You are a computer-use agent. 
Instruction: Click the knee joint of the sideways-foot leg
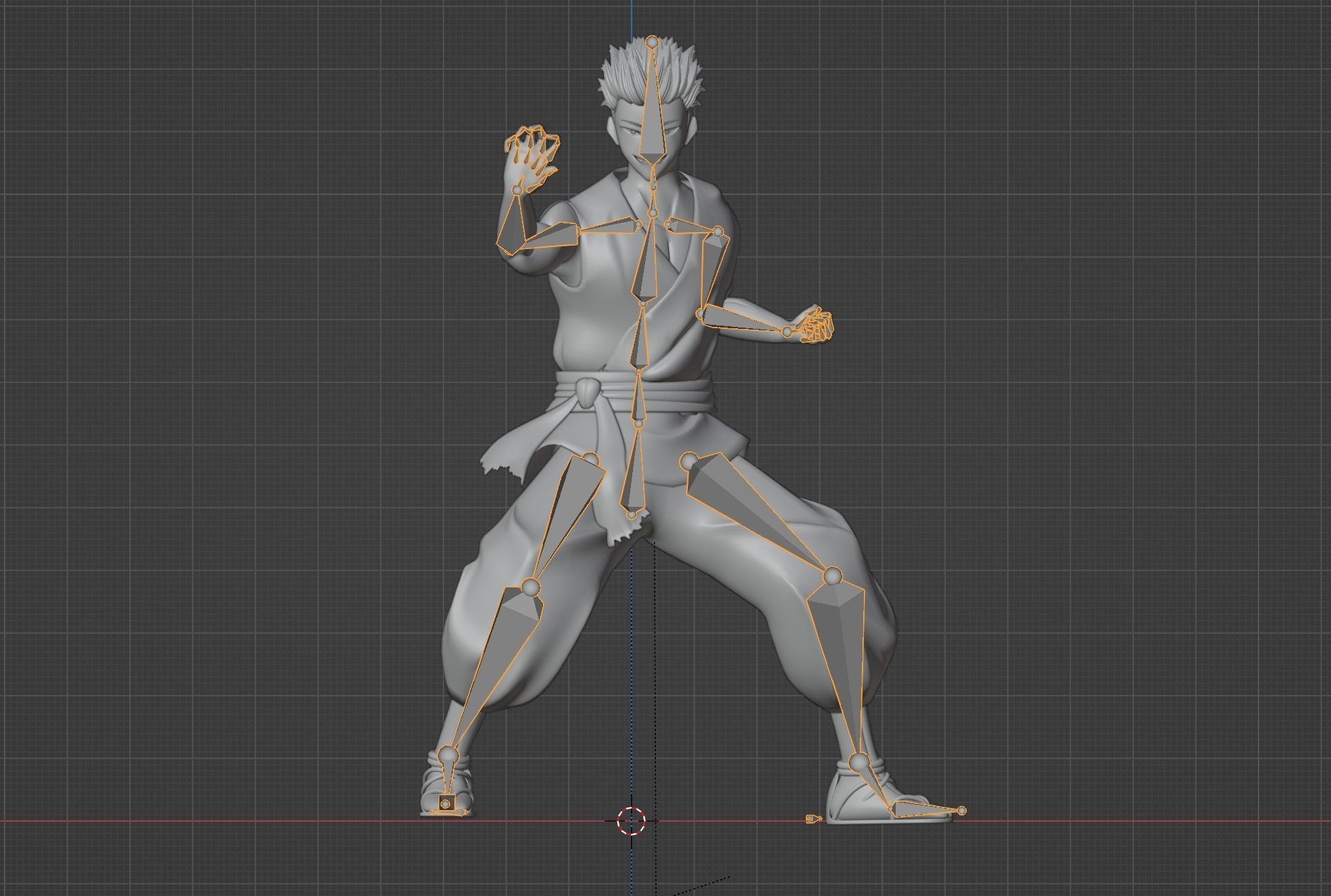[x=833, y=576]
